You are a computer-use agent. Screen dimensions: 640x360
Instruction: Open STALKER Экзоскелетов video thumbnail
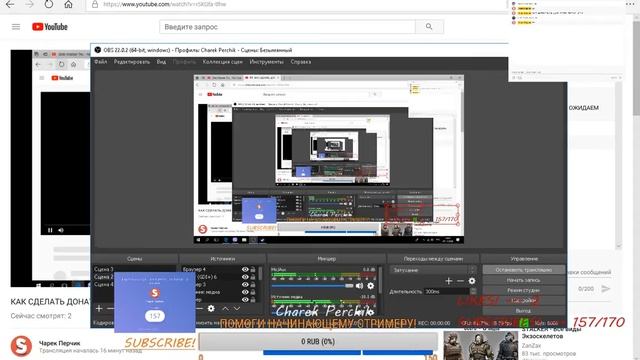pyautogui.click(x=481, y=345)
